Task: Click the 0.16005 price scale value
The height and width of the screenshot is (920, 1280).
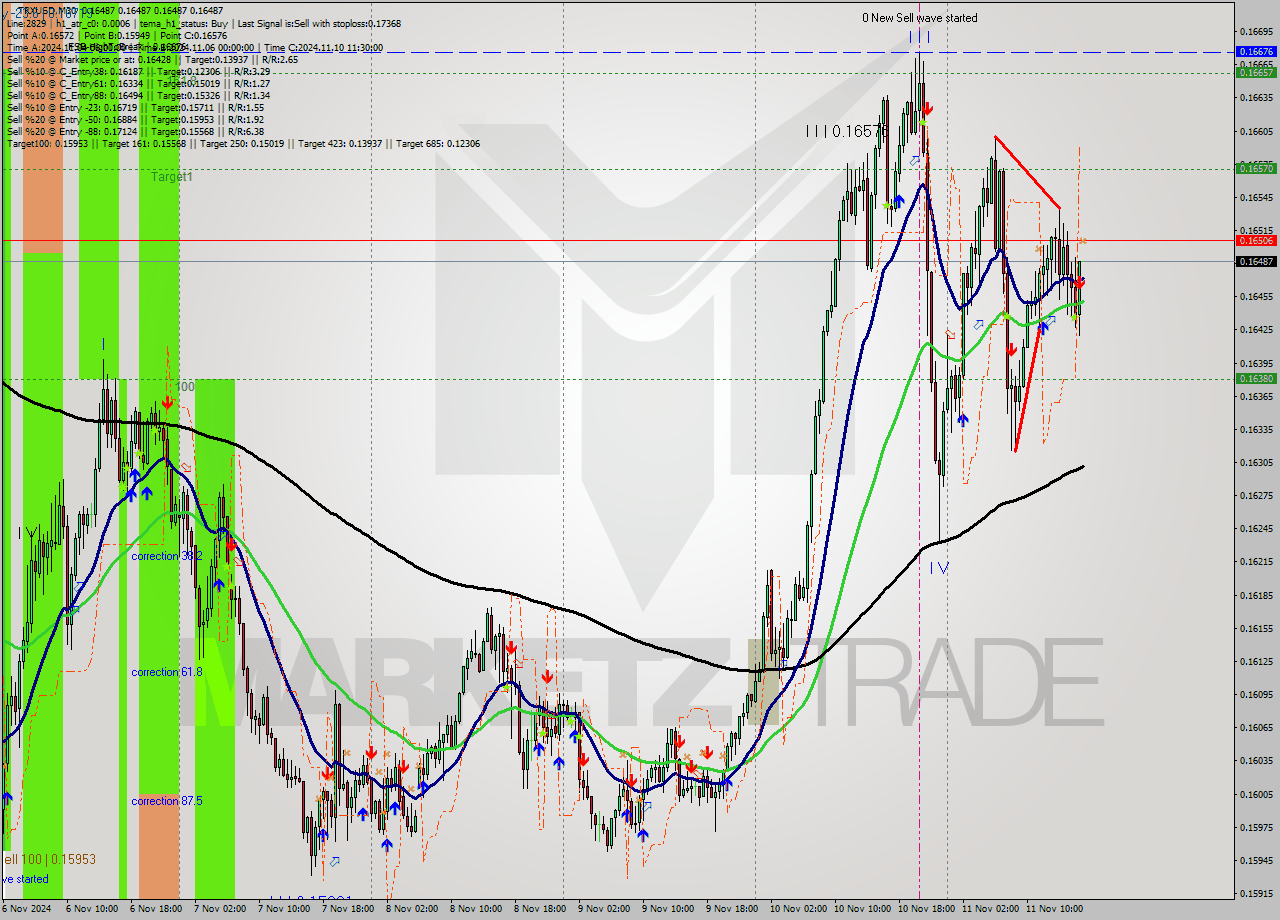Action: point(1256,794)
